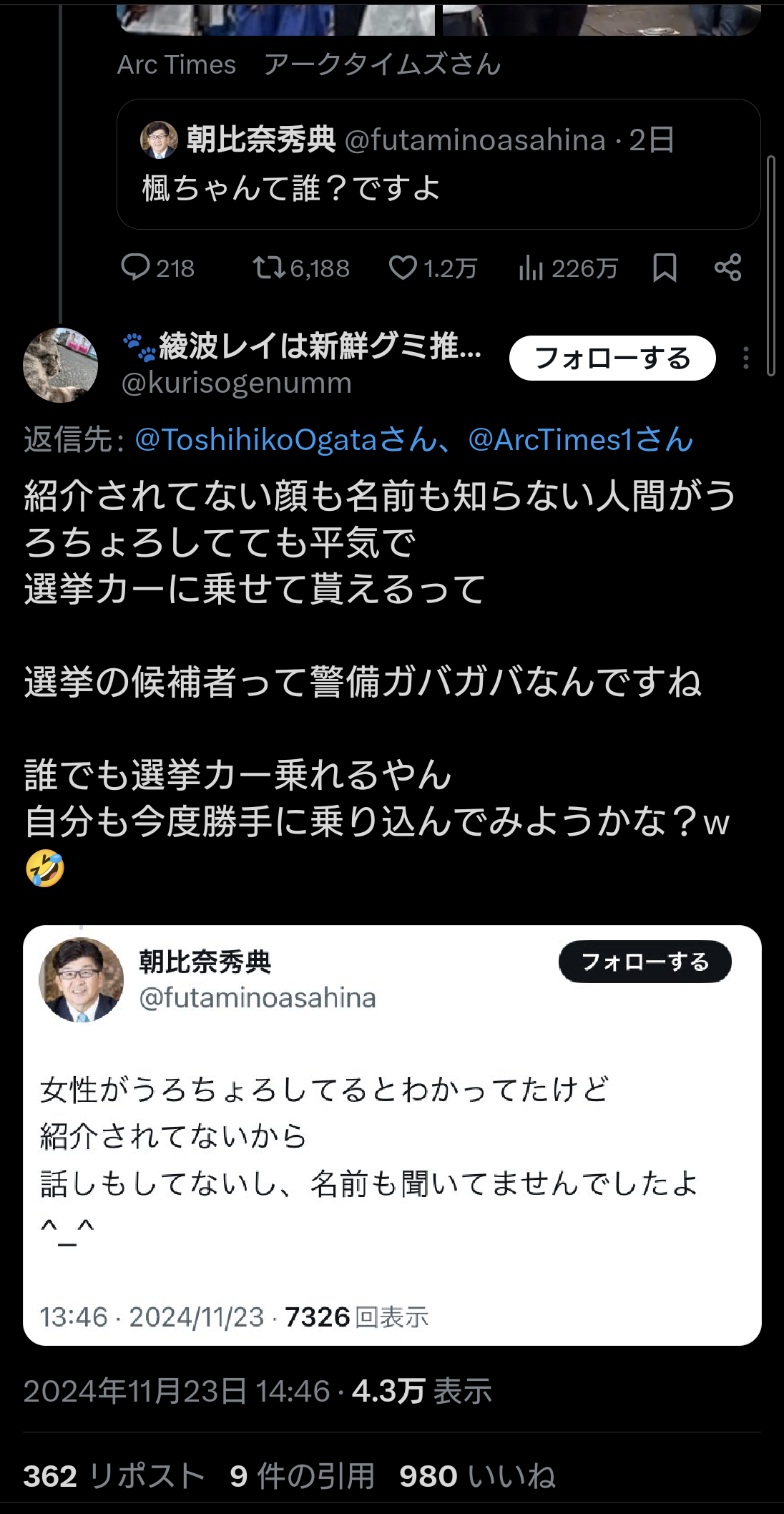Open view analytics bar chart icon
The height and width of the screenshot is (1514, 784).
tap(531, 268)
